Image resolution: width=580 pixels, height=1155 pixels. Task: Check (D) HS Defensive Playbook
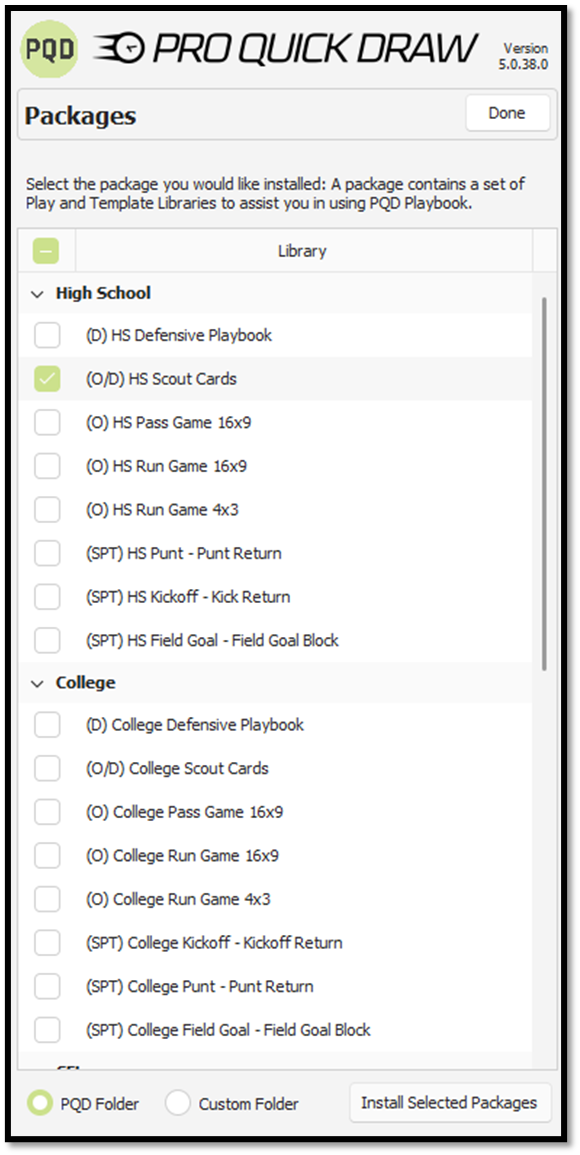(x=47, y=336)
